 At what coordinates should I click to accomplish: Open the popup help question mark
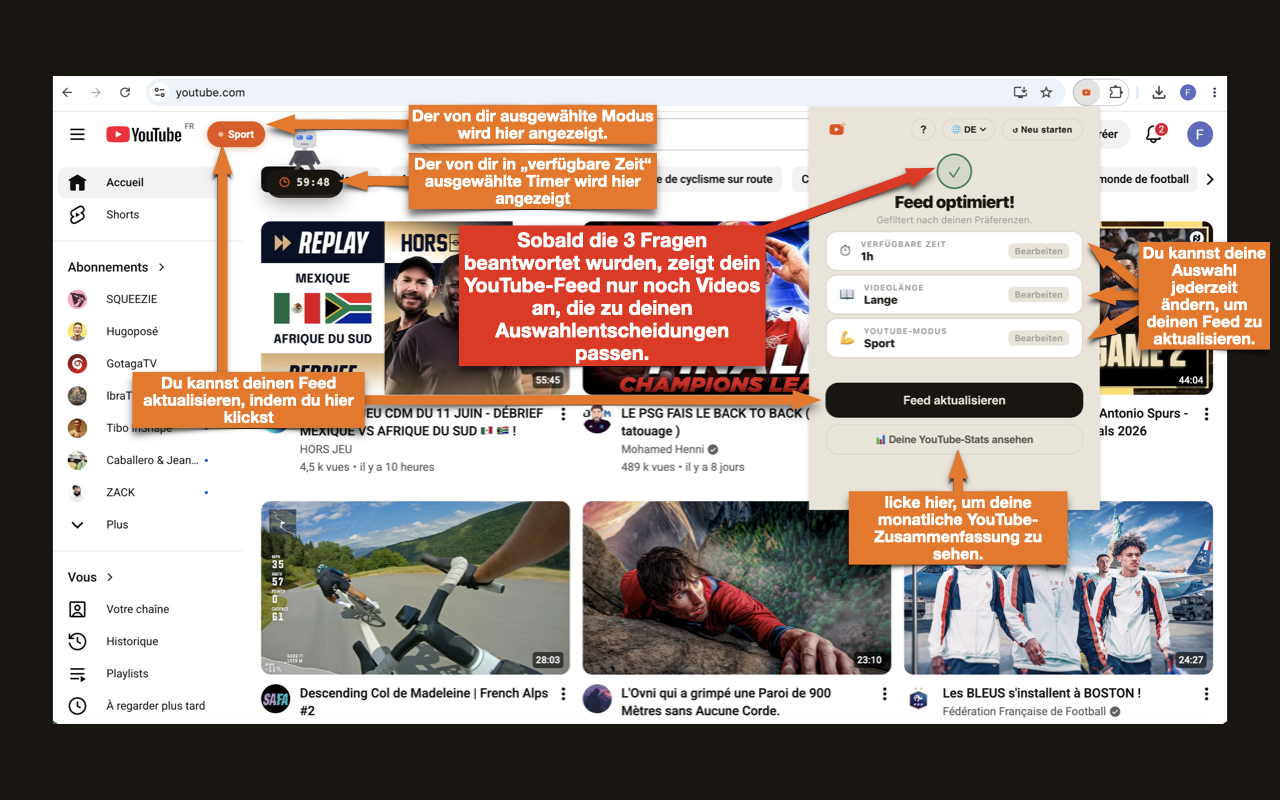(x=923, y=129)
